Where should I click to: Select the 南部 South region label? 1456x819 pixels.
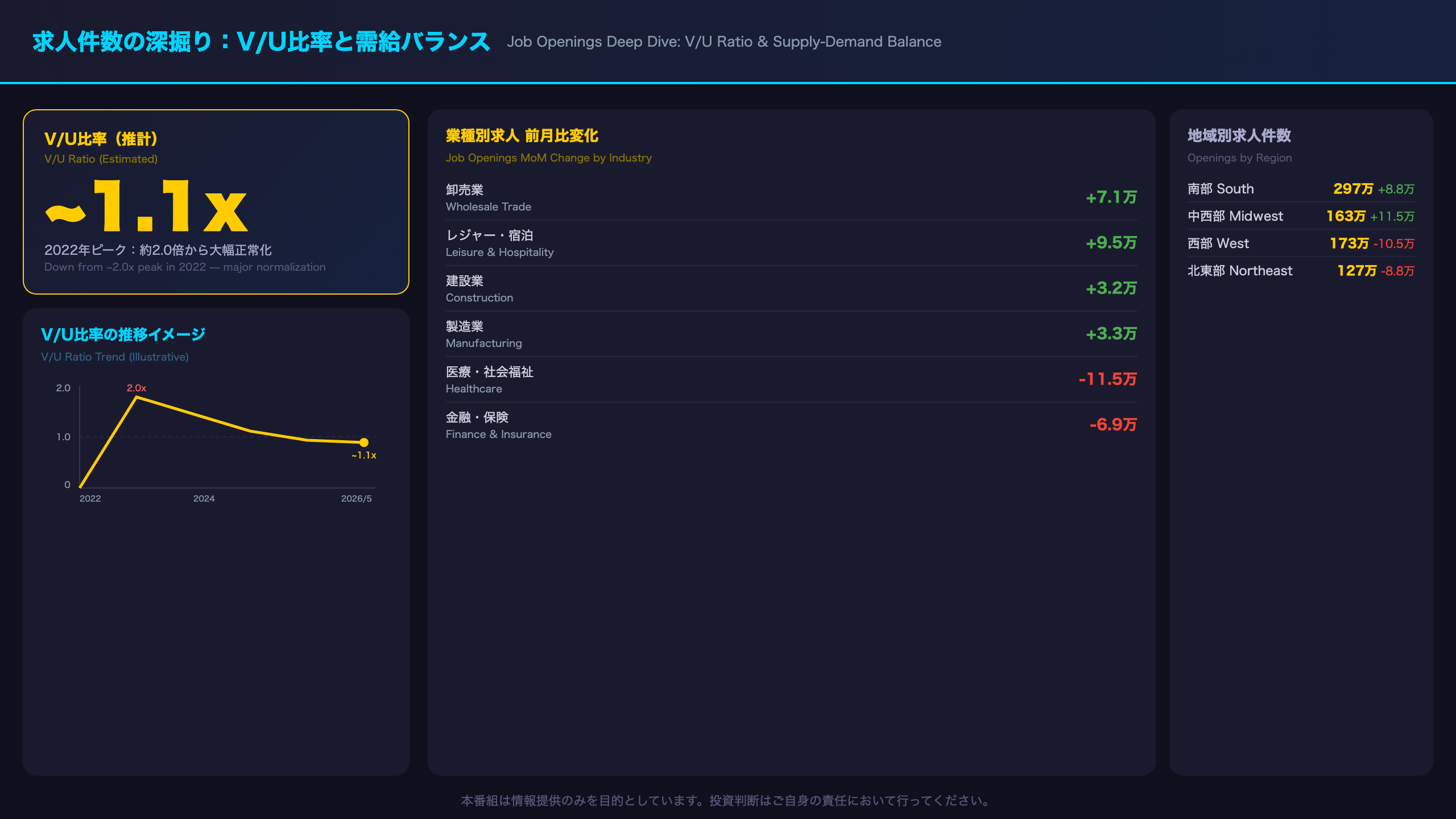[x=1221, y=189]
